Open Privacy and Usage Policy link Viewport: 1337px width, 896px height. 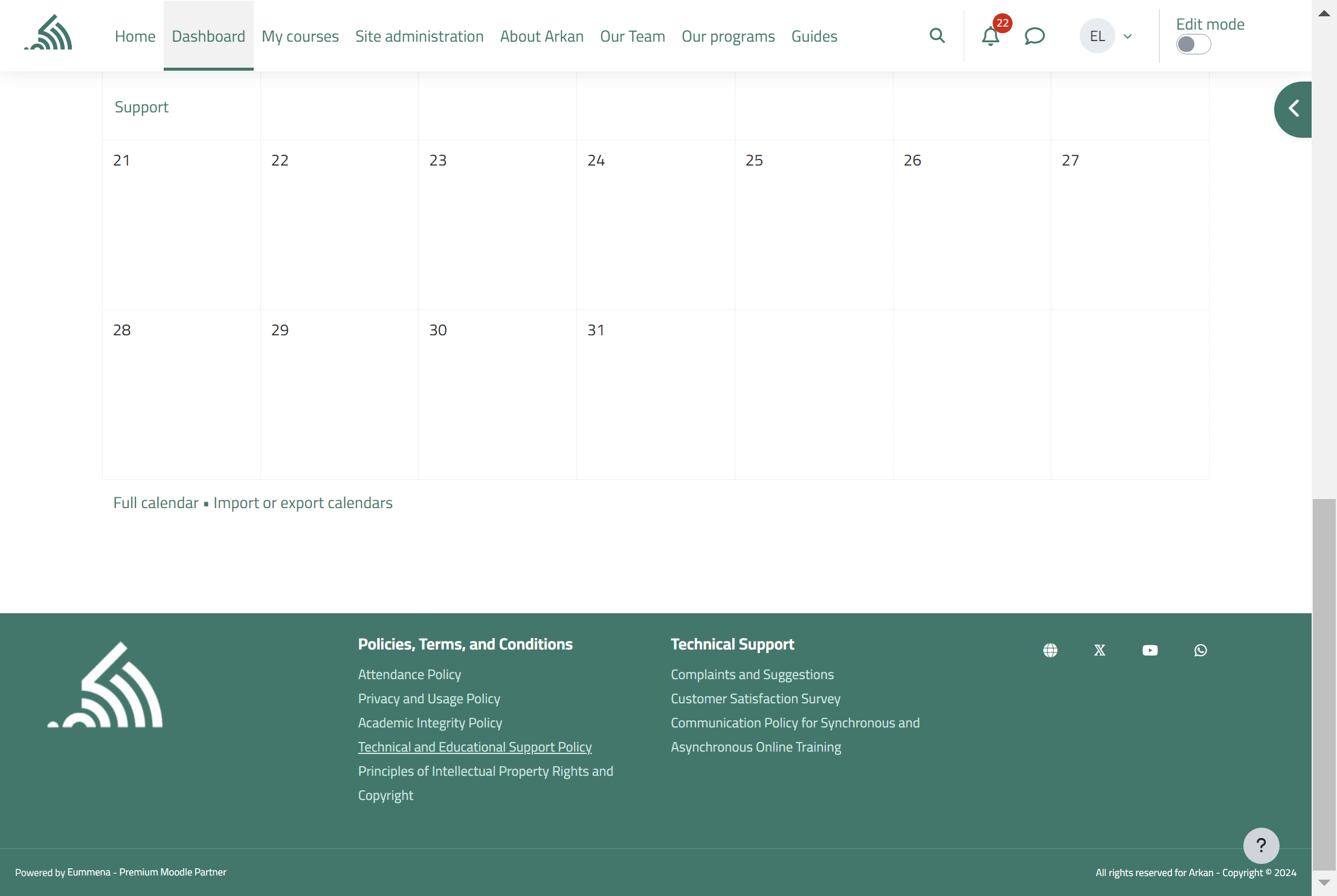pyautogui.click(x=429, y=698)
